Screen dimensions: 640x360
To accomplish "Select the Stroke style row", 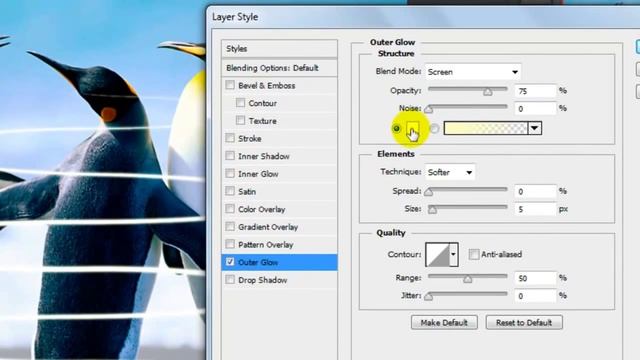I will click(x=279, y=138).
